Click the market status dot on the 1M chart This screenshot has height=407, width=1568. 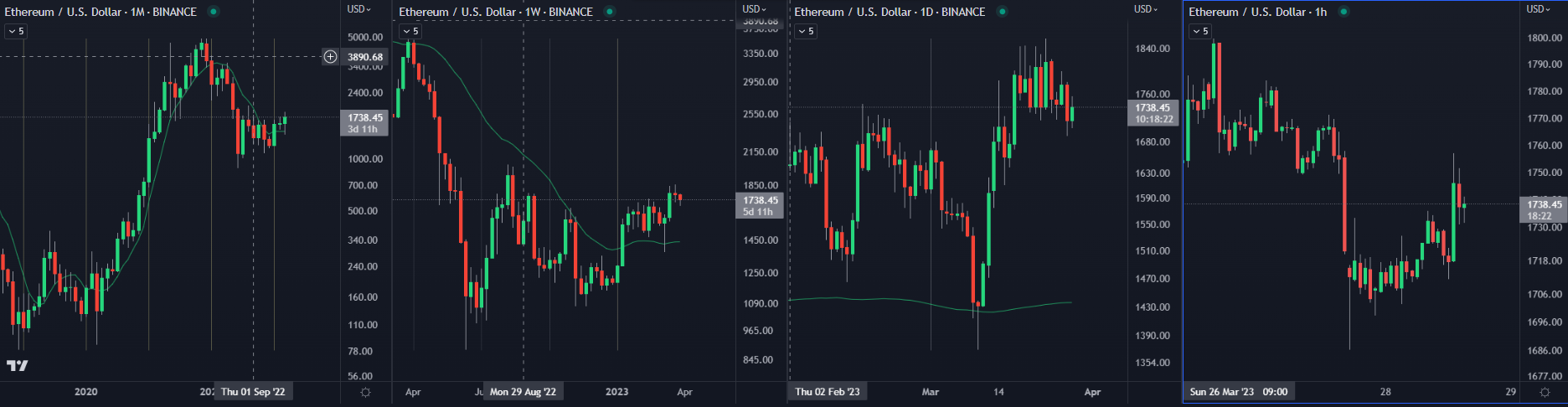pos(214,12)
